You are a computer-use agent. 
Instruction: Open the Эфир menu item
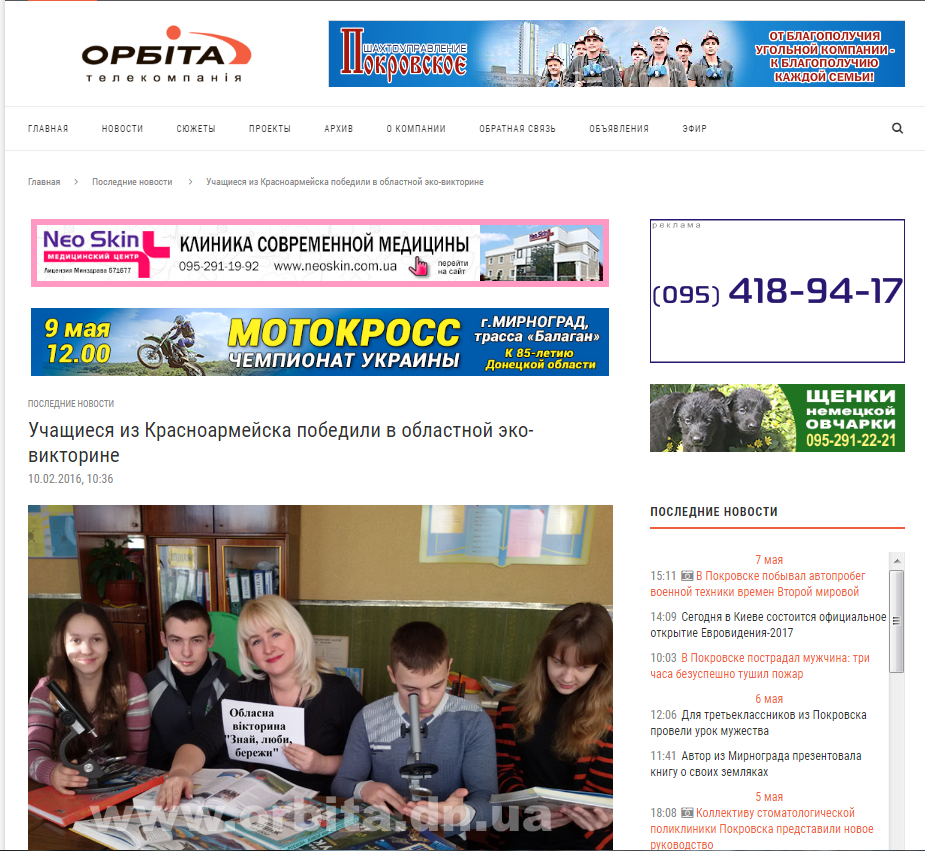pyautogui.click(x=694, y=129)
